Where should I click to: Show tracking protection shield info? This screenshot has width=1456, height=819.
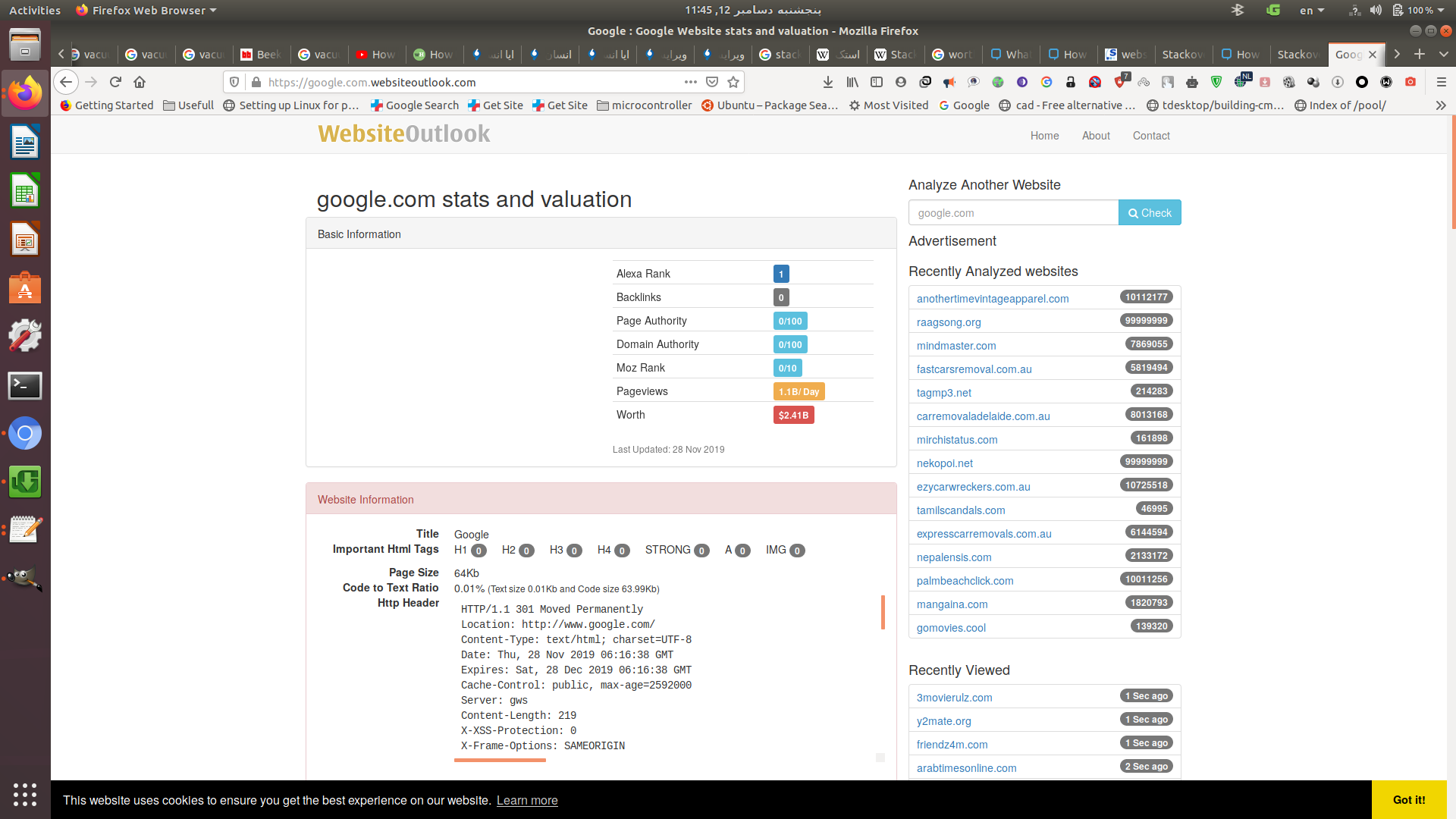coord(234,82)
